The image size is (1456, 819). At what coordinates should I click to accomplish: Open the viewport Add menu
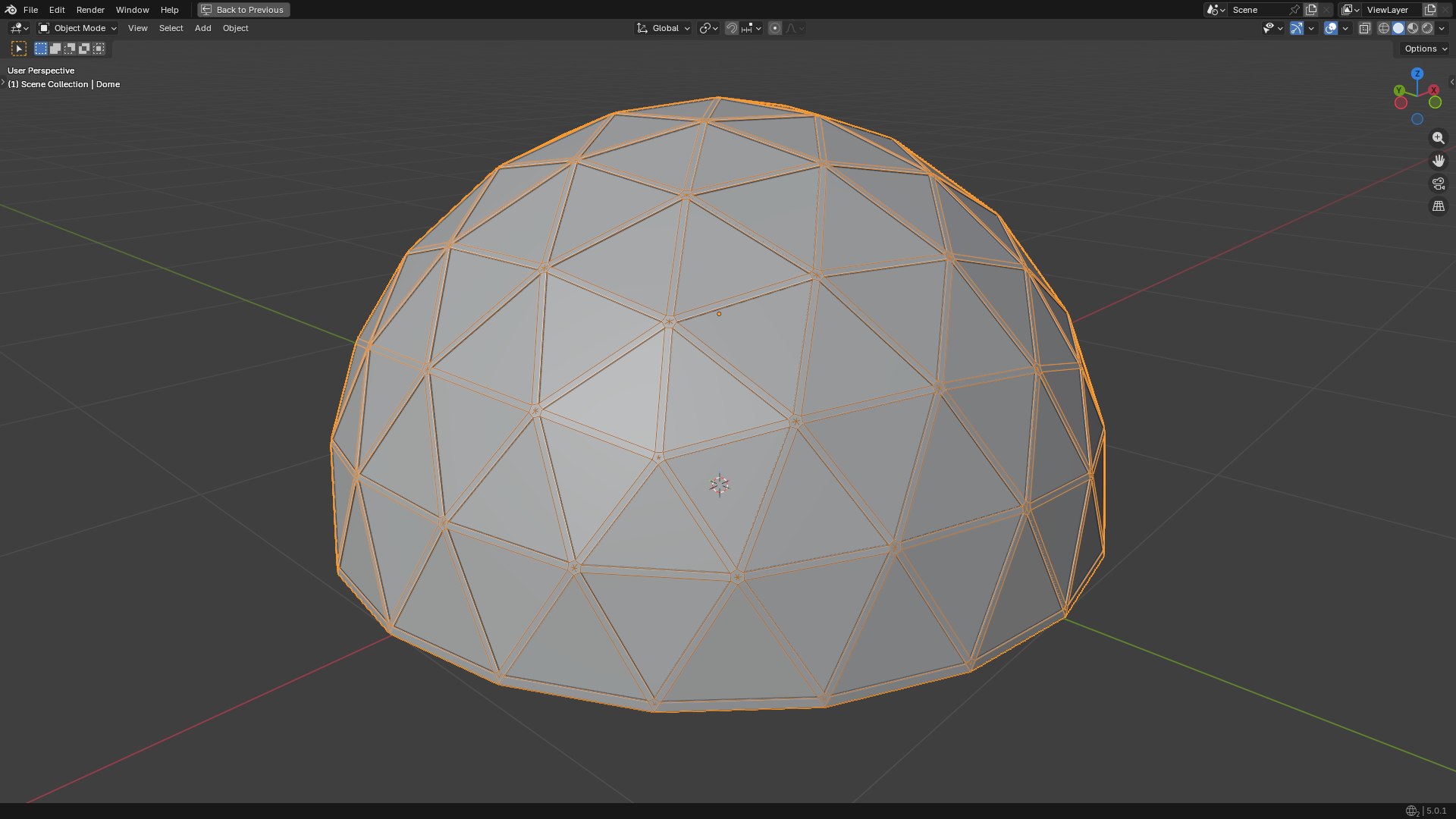click(202, 28)
